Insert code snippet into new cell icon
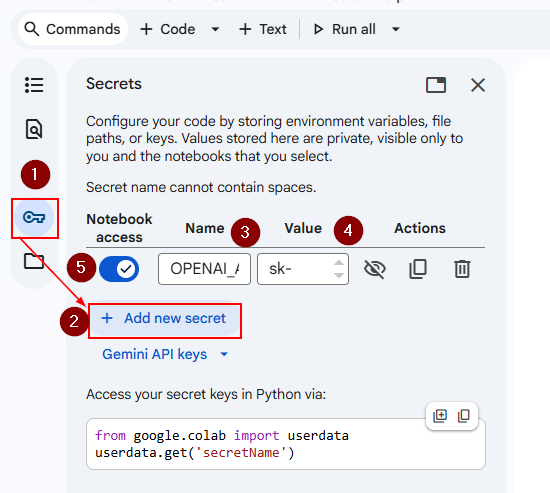Screen dimensions: 550x493 coord(440,416)
